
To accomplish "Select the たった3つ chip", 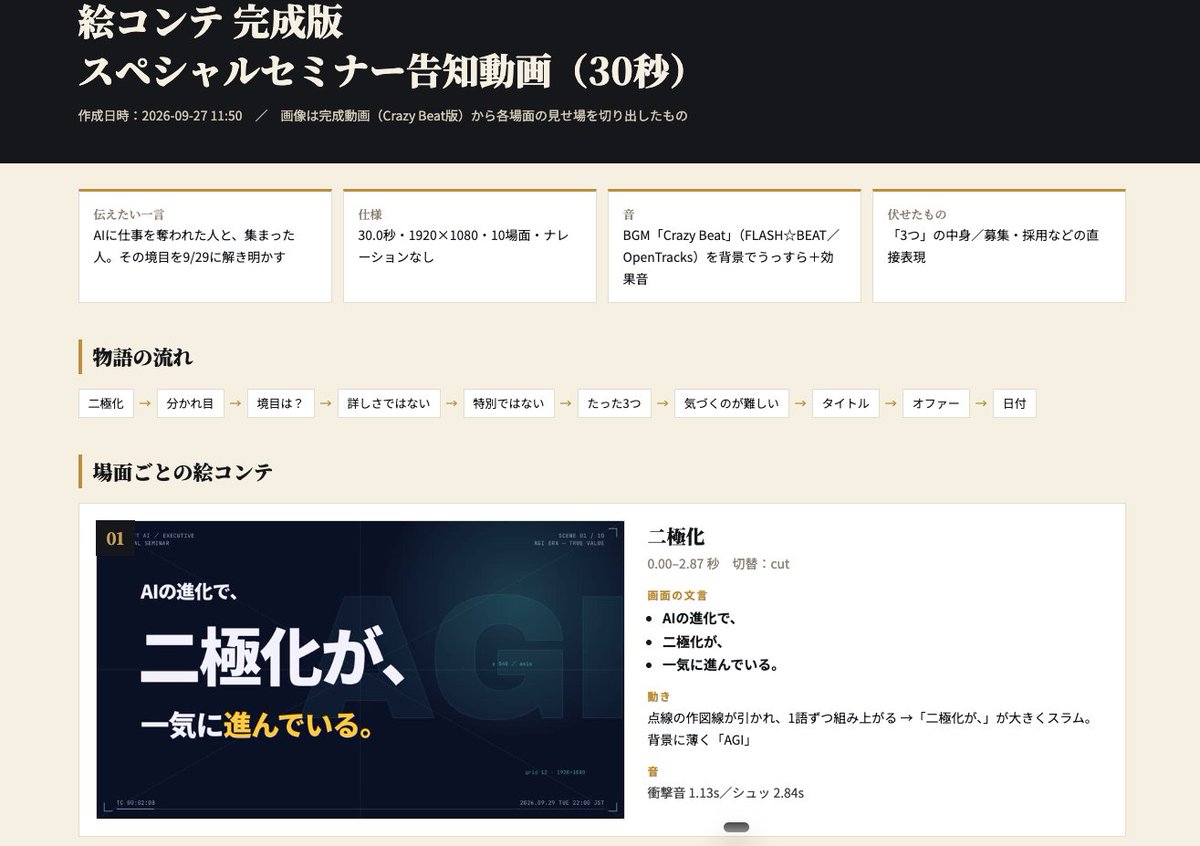I will click(614, 404).
